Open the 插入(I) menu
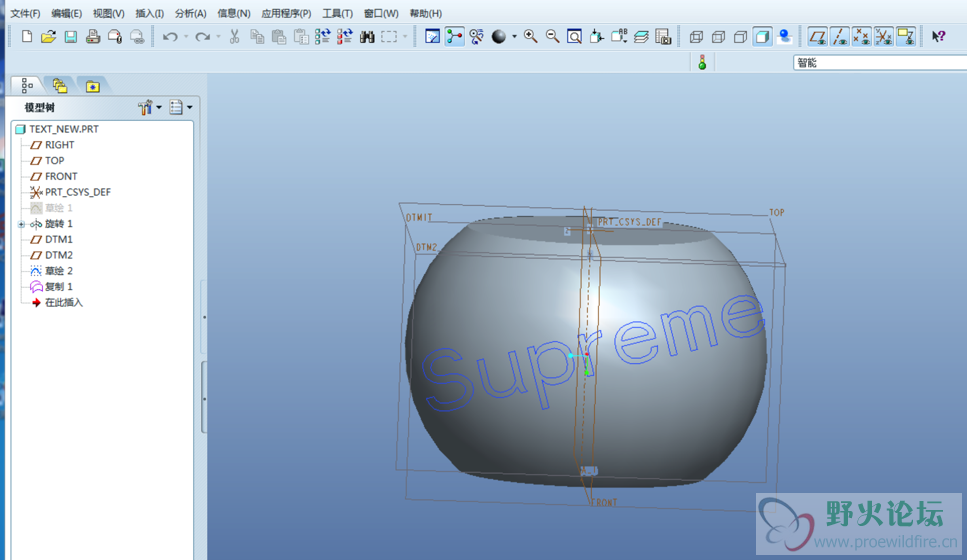Viewport: 967px width, 560px height. pos(149,14)
